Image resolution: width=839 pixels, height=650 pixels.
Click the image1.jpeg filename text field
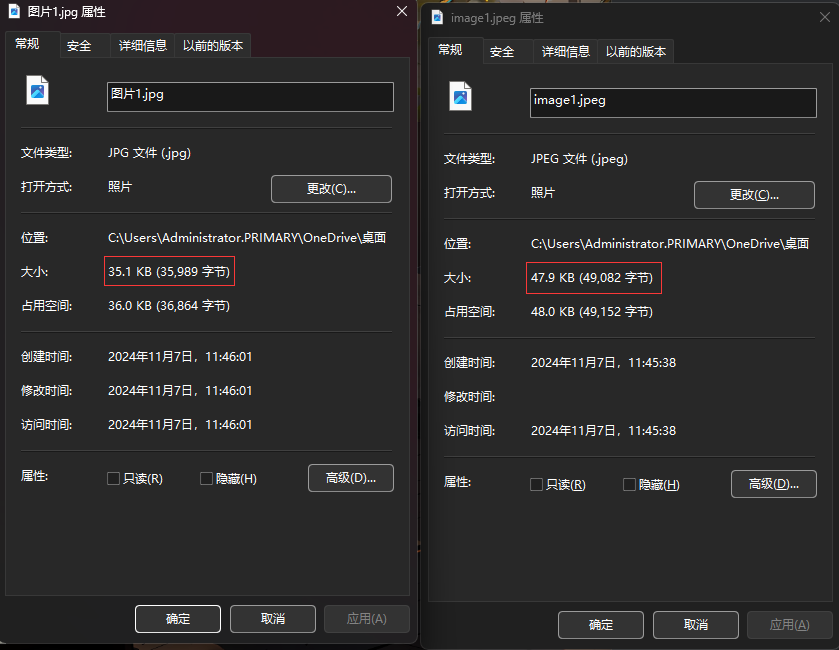click(672, 102)
